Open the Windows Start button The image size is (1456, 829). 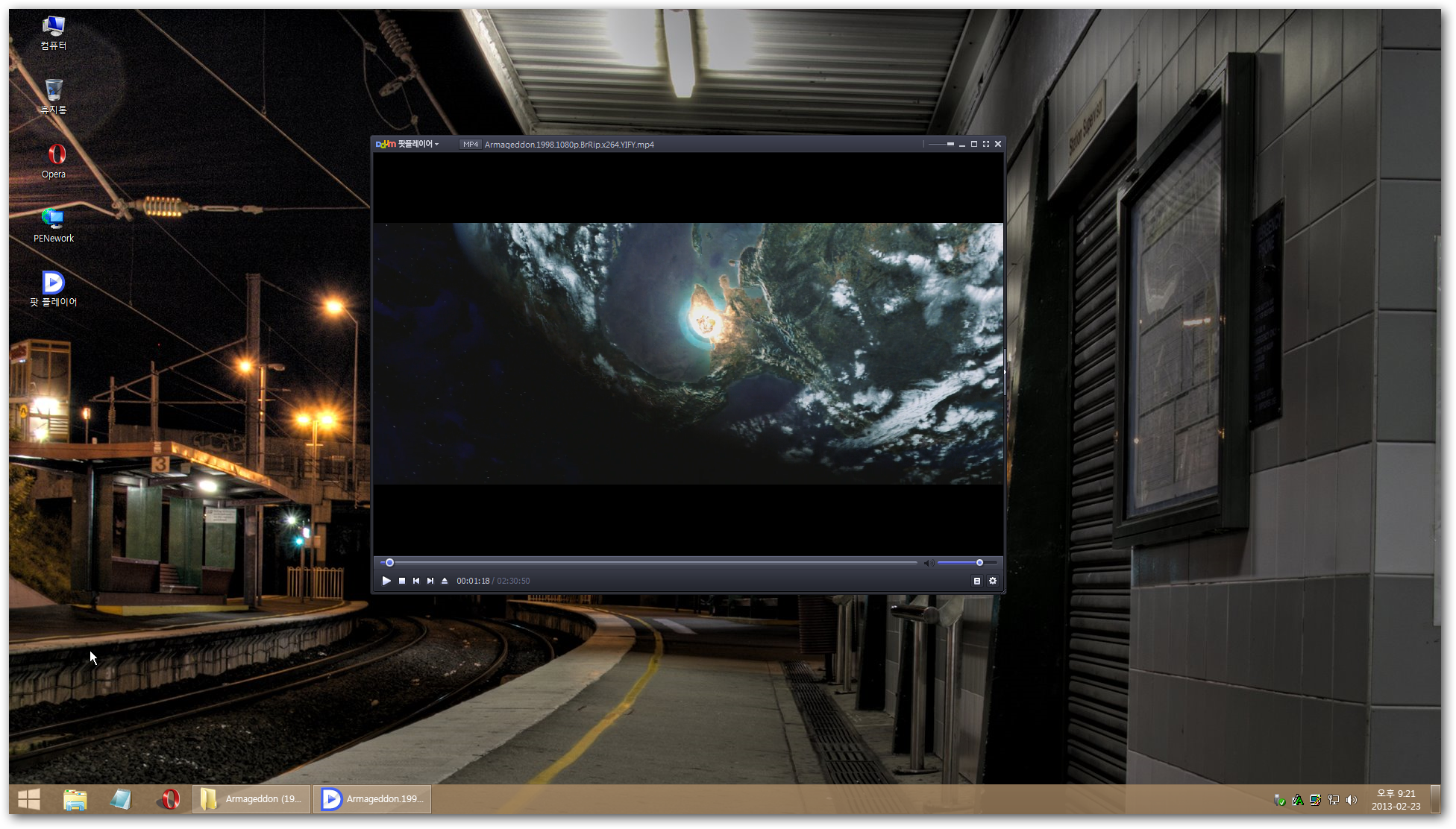click(x=28, y=799)
